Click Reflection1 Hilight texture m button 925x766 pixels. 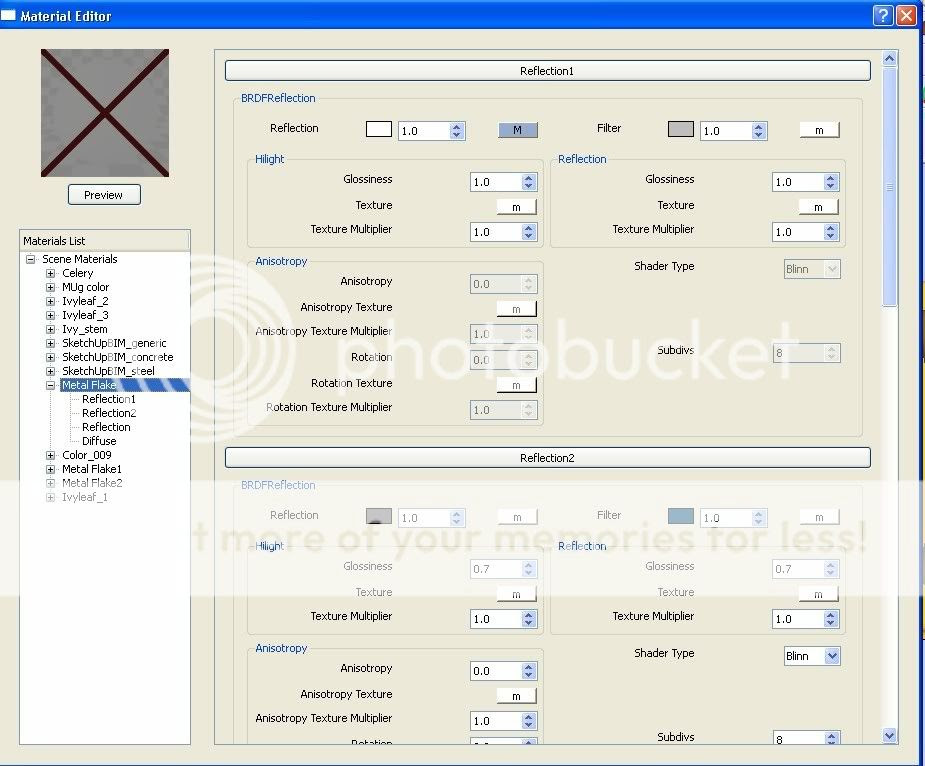[517, 207]
